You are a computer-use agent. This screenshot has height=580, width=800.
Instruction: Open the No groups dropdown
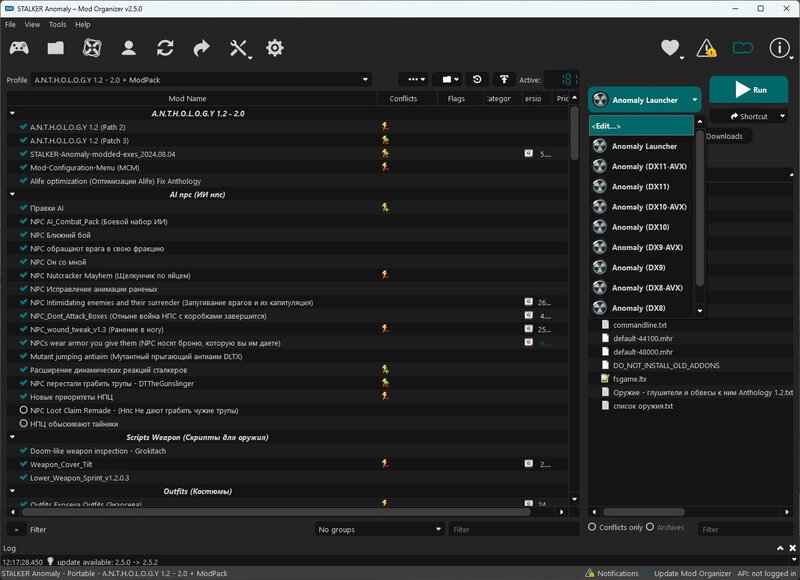[379, 529]
